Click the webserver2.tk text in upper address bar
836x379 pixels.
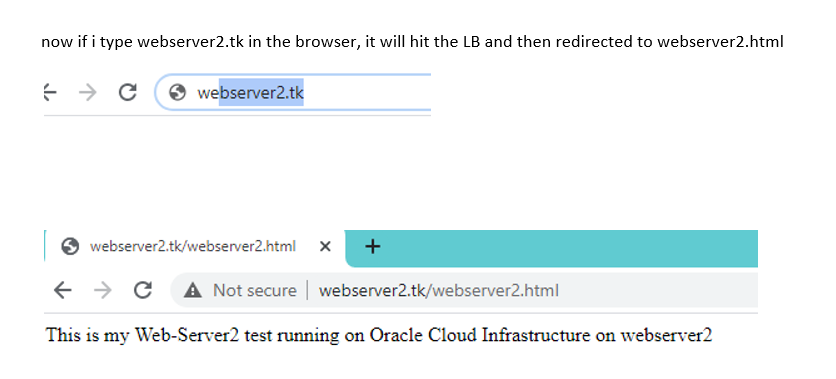click(x=250, y=93)
